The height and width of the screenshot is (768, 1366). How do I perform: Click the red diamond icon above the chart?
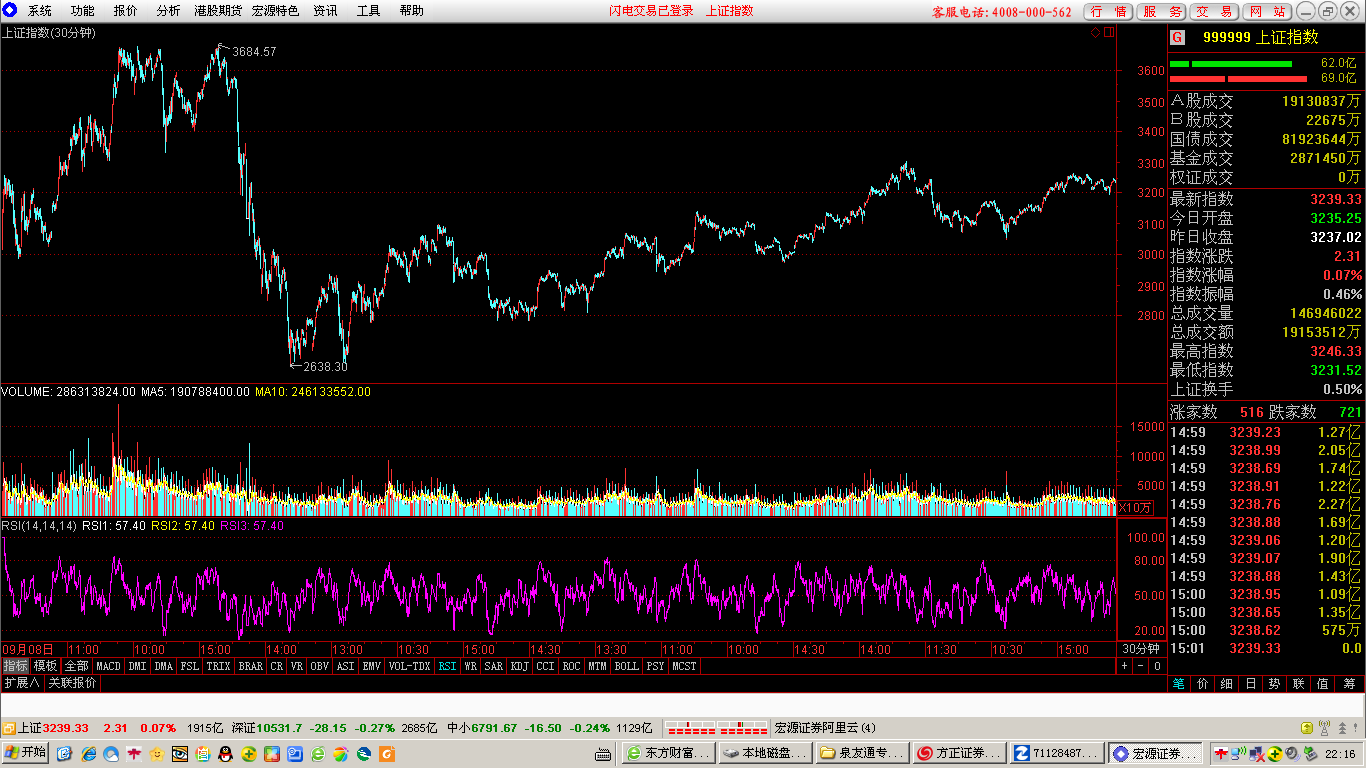click(1095, 33)
